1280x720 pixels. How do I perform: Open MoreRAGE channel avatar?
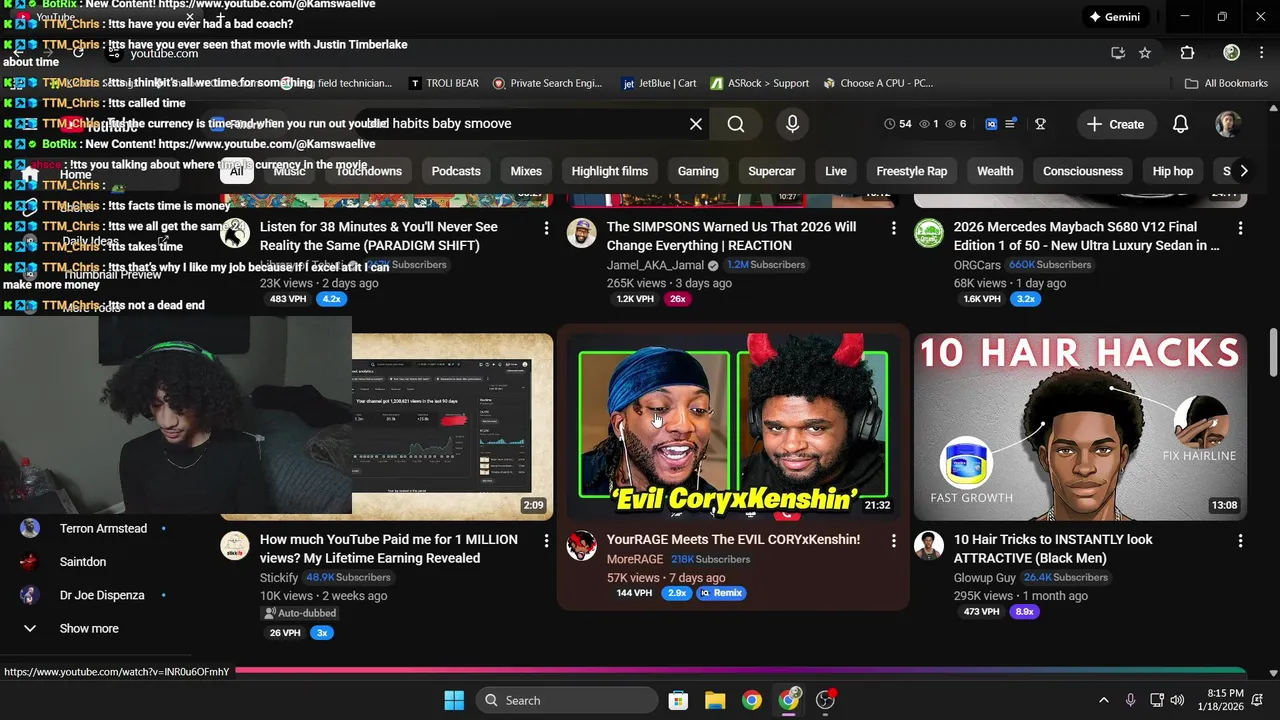coord(582,545)
